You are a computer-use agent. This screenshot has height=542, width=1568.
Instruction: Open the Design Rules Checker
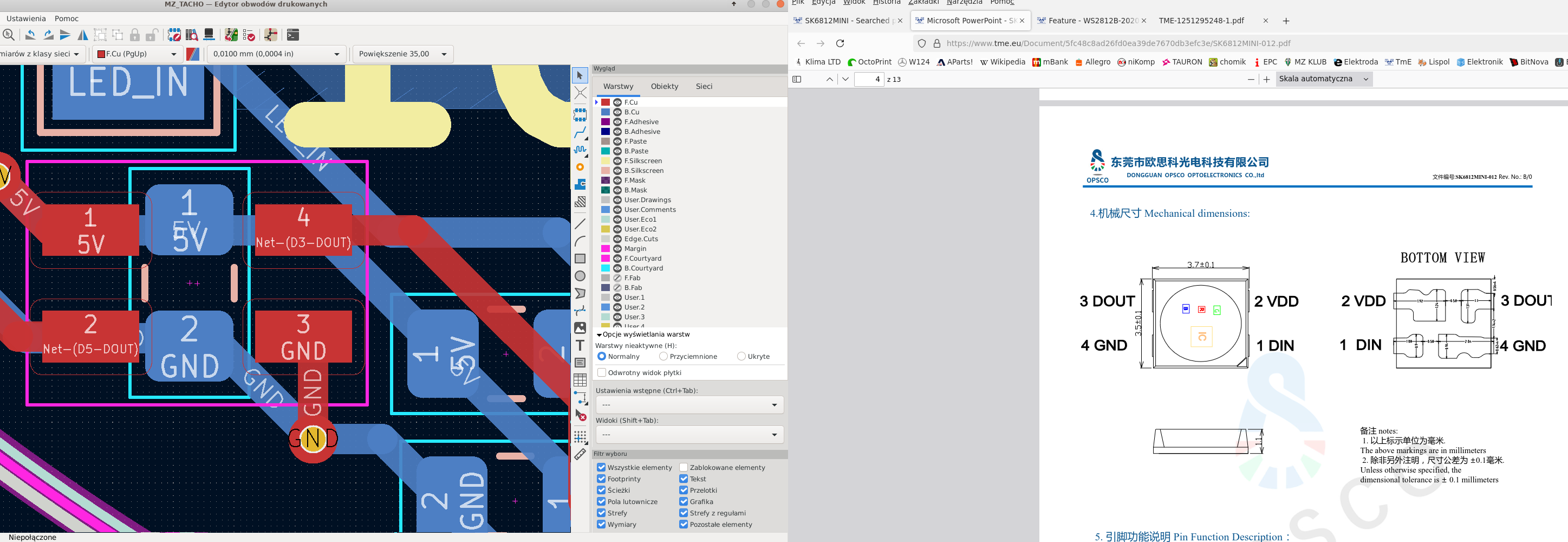[x=249, y=35]
